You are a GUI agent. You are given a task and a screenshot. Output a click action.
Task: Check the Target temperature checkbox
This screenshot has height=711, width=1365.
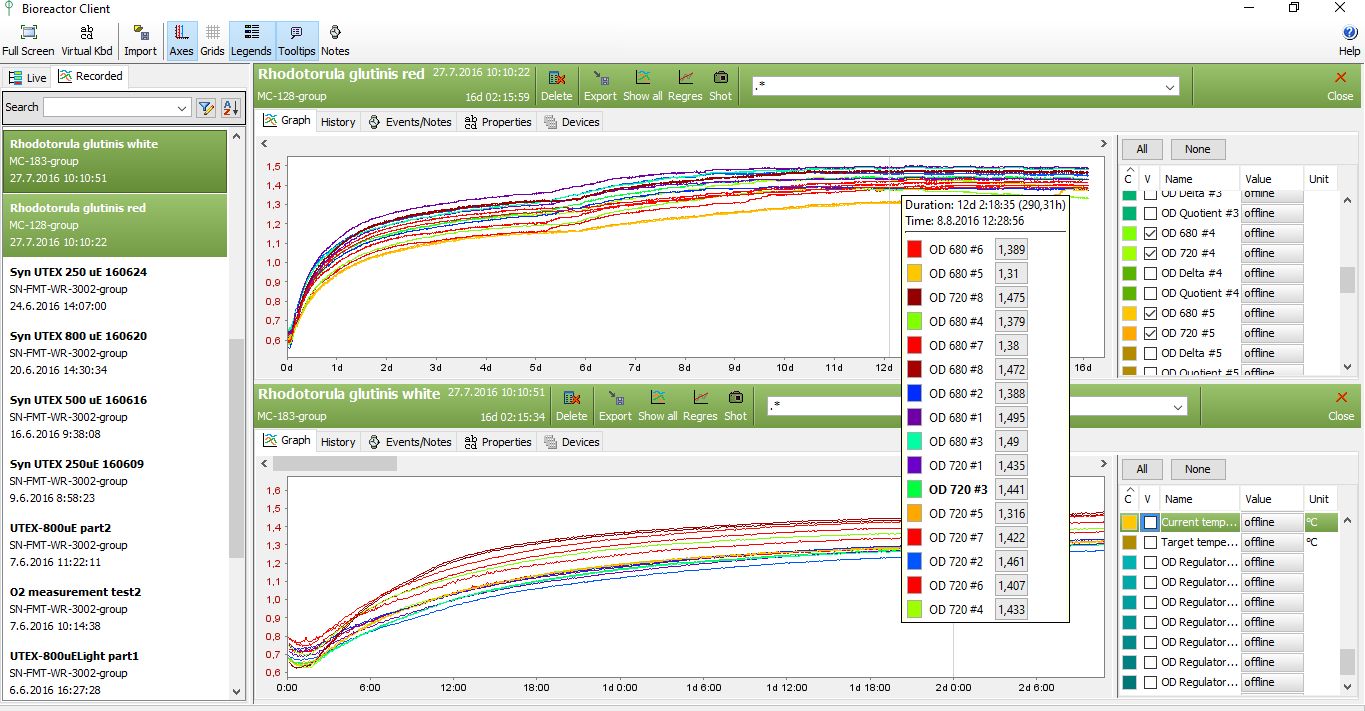click(x=1151, y=542)
